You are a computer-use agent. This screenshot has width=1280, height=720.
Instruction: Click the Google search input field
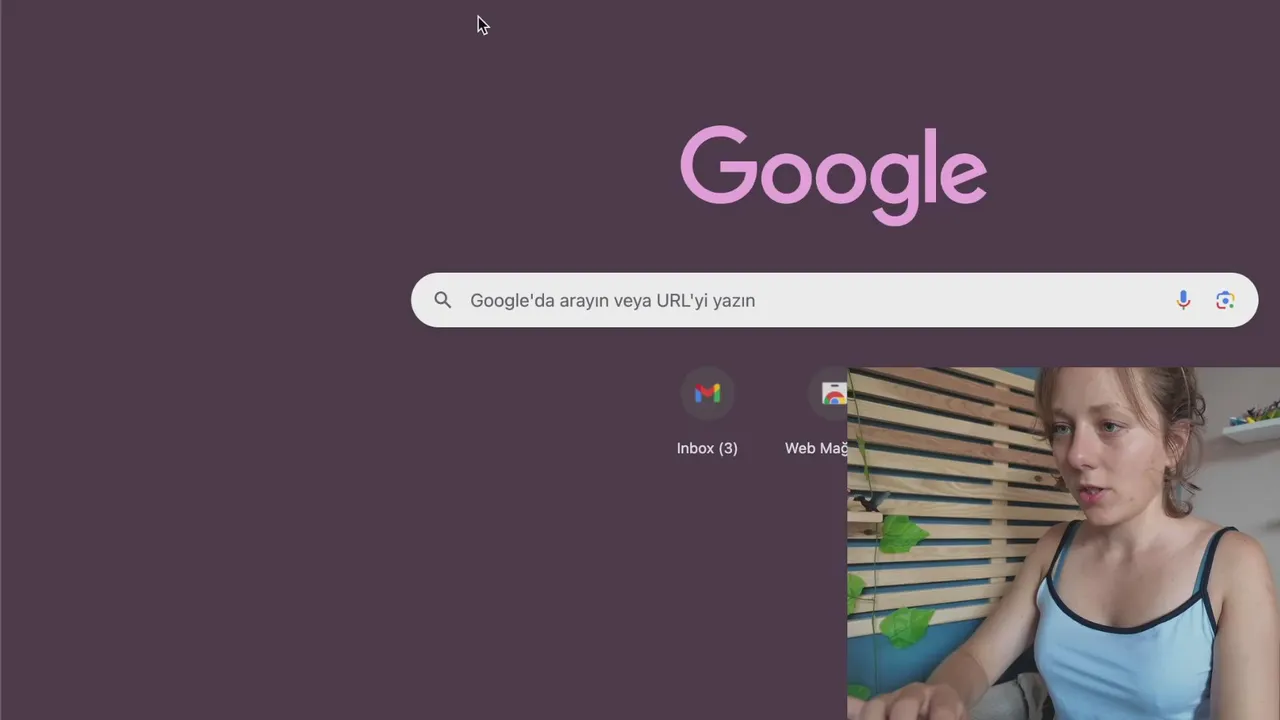834,300
